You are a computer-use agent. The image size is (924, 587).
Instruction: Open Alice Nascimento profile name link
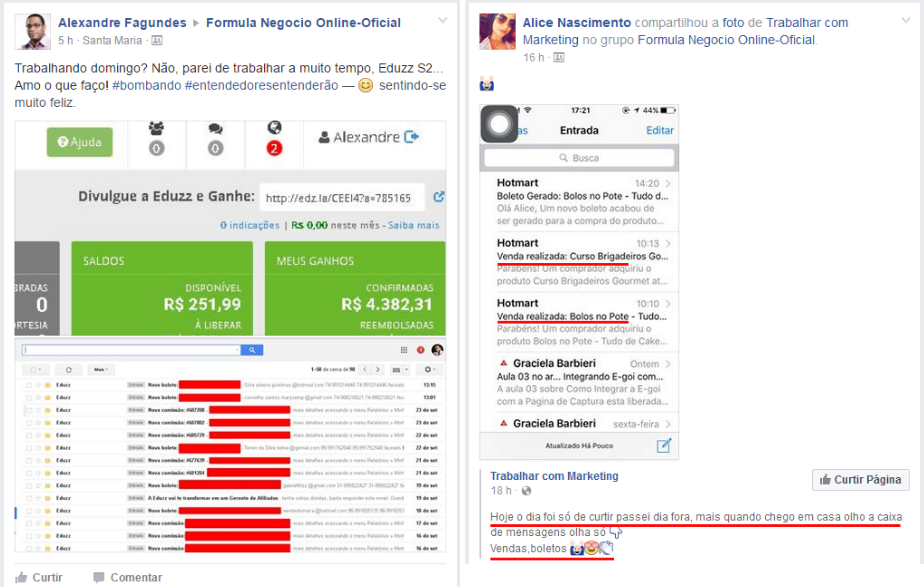(x=577, y=23)
